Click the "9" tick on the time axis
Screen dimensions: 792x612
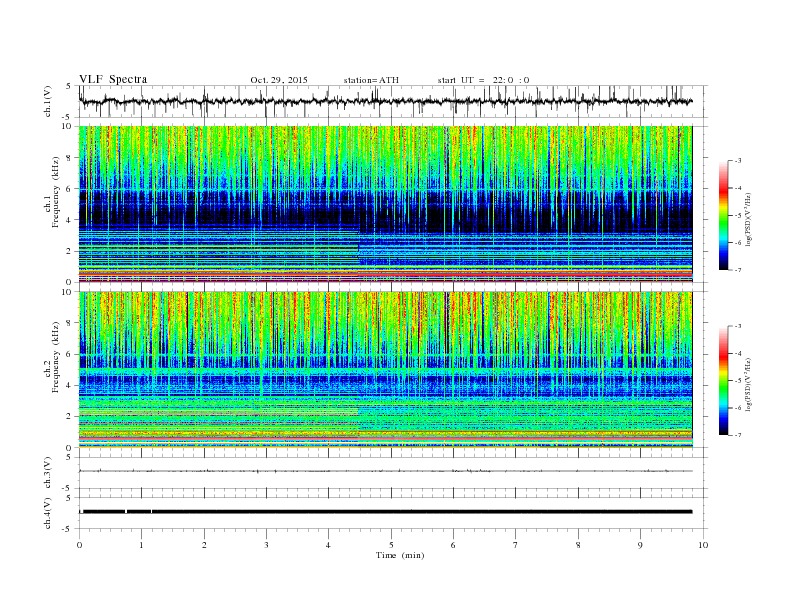[x=640, y=545]
